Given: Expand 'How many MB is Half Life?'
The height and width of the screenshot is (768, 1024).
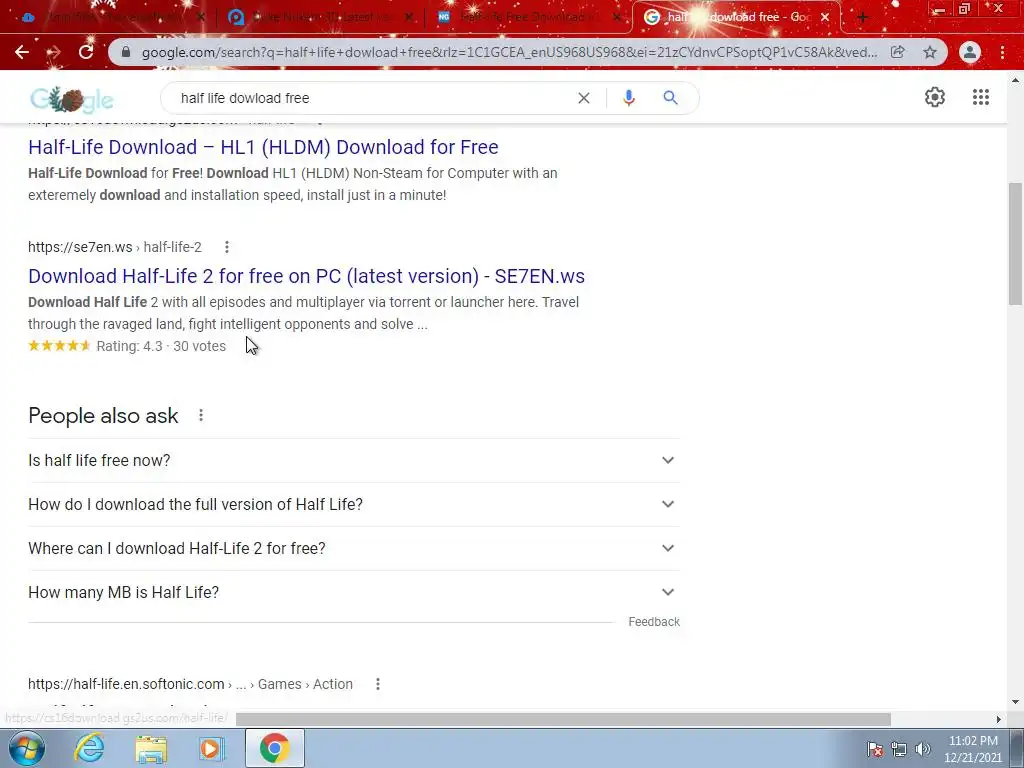Looking at the screenshot, I should (x=354, y=592).
